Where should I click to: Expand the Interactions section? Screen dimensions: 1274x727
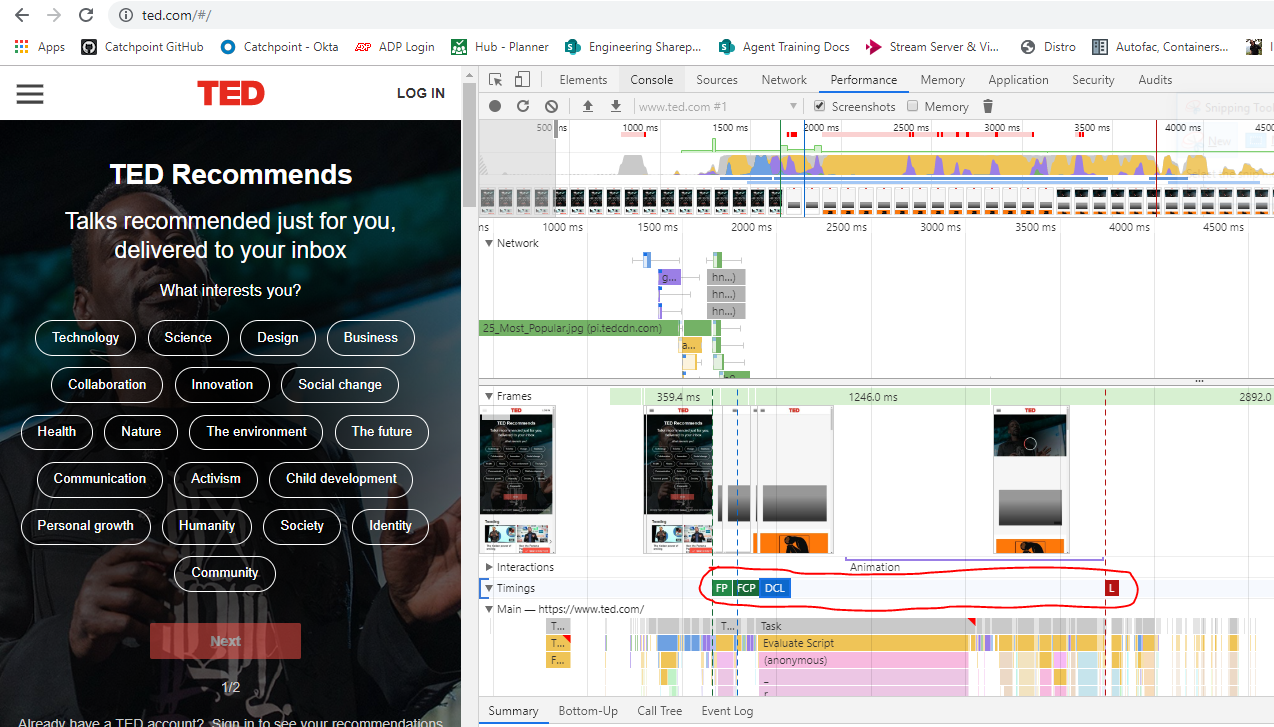pyautogui.click(x=489, y=567)
